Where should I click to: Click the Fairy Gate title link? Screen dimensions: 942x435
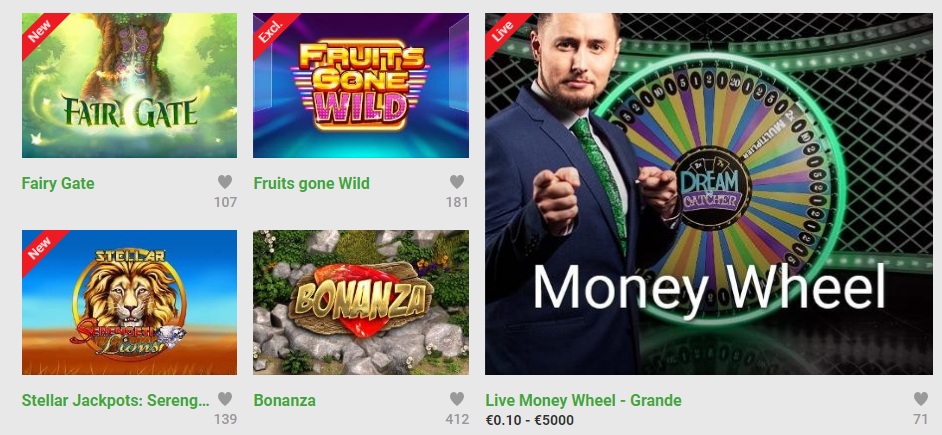(x=58, y=183)
